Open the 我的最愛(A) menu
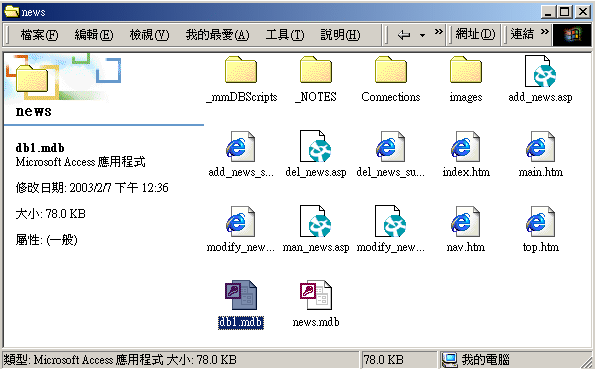This screenshot has height=369, width=595. click(x=217, y=35)
